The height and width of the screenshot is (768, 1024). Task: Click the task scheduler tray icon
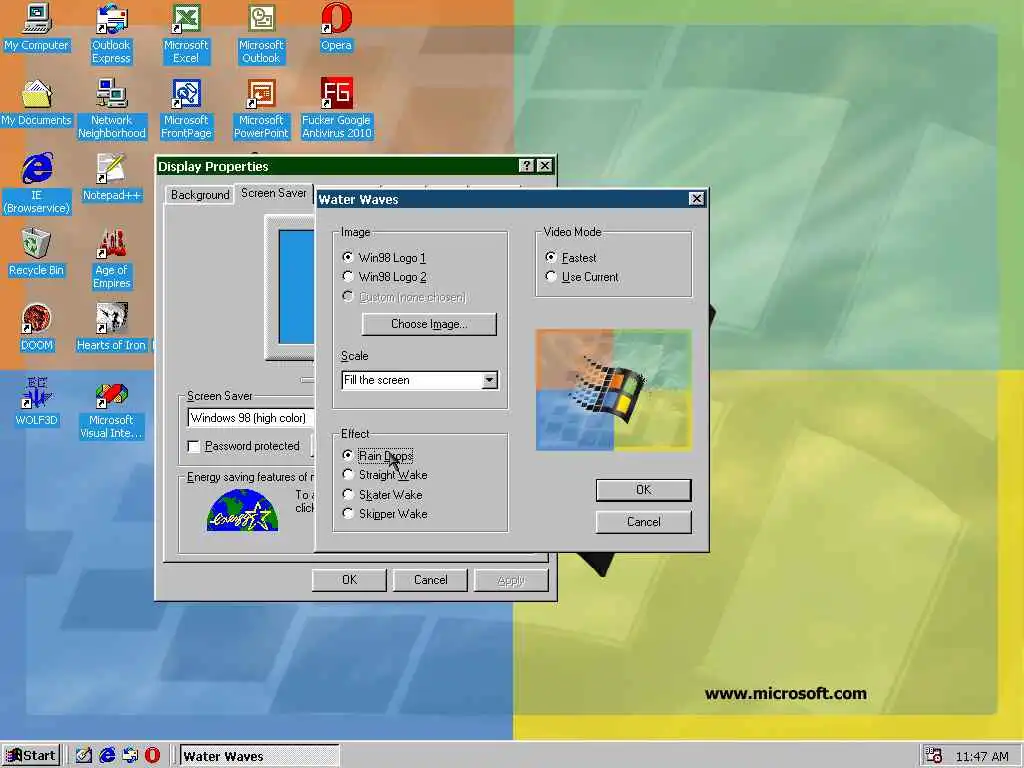pyautogui.click(x=934, y=756)
